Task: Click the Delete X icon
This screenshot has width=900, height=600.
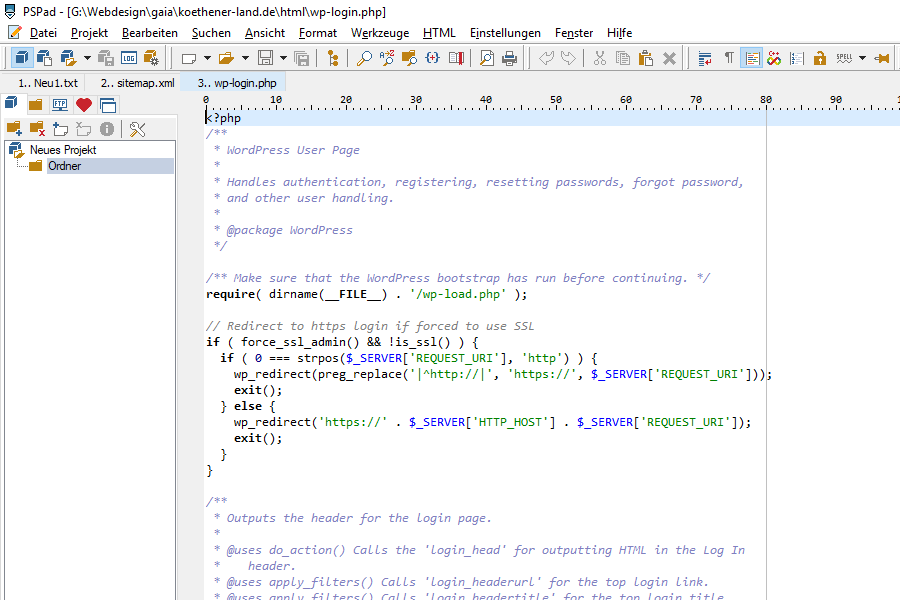Action: (669, 58)
